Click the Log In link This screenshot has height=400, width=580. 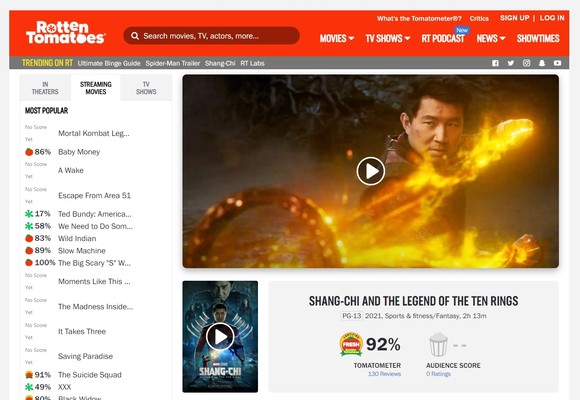point(552,18)
